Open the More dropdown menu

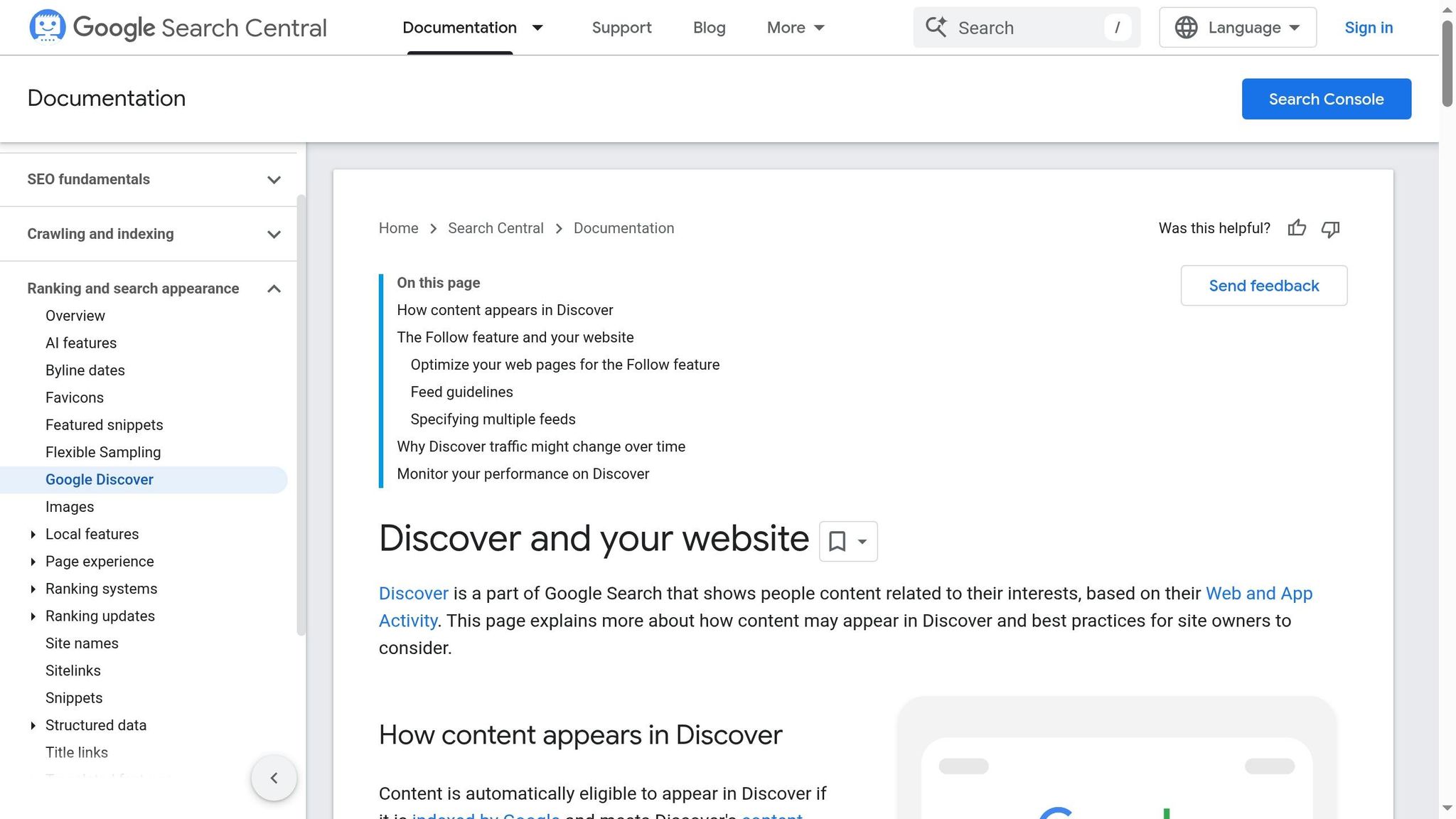tap(796, 28)
